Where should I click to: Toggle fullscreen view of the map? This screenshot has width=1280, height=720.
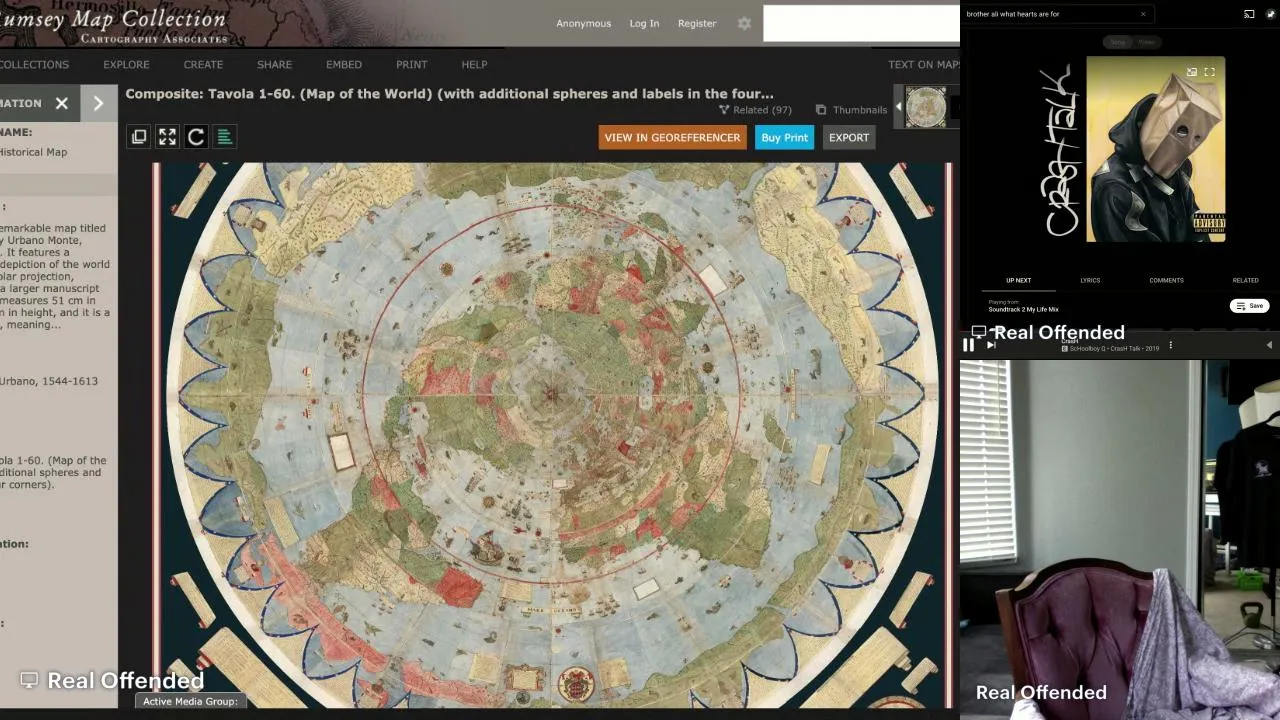pyautogui.click(x=167, y=137)
